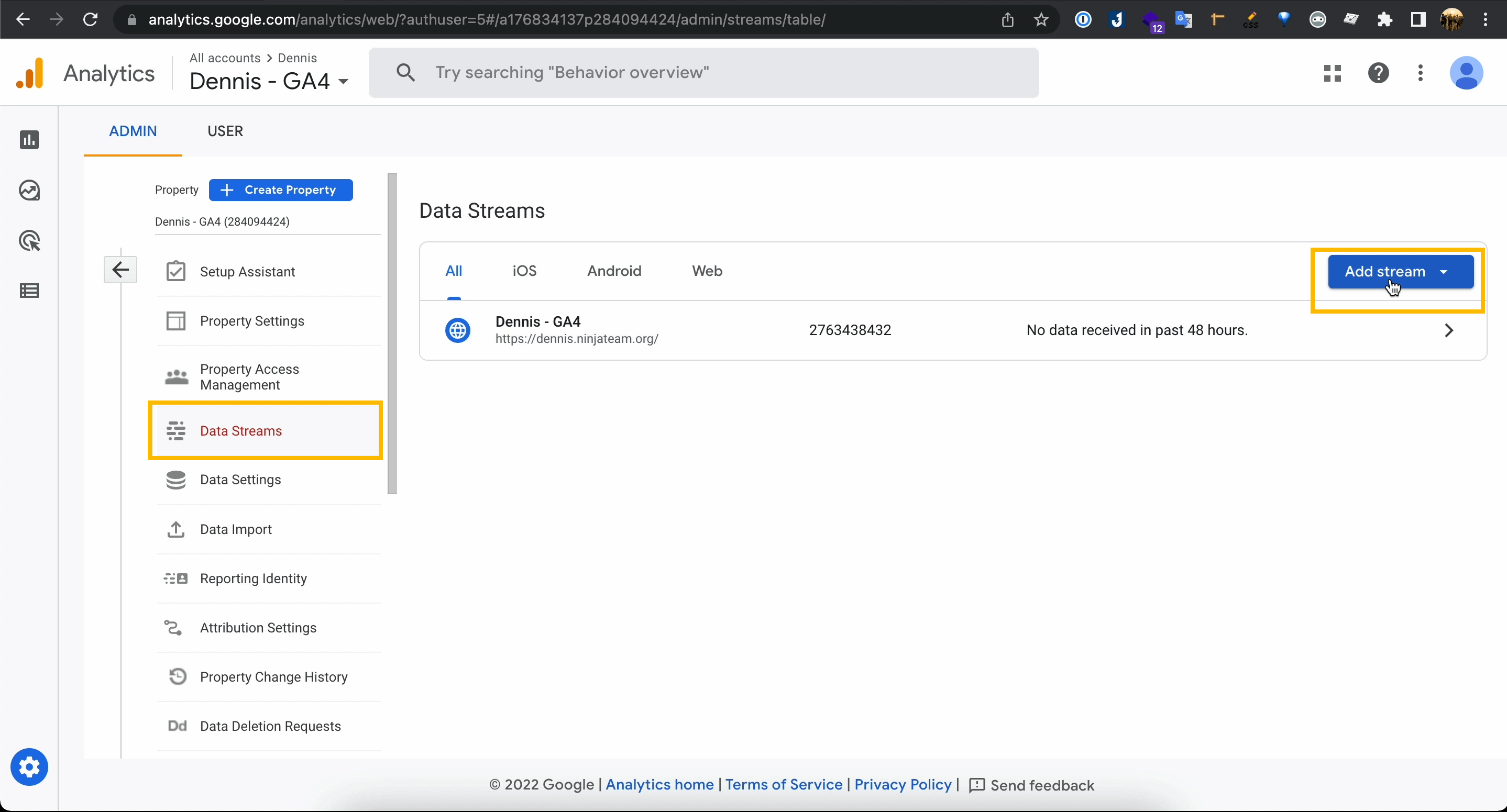Screen dimensions: 1507x812
Task: Click the All accounts breadcrumb
Action: [x=225, y=58]
